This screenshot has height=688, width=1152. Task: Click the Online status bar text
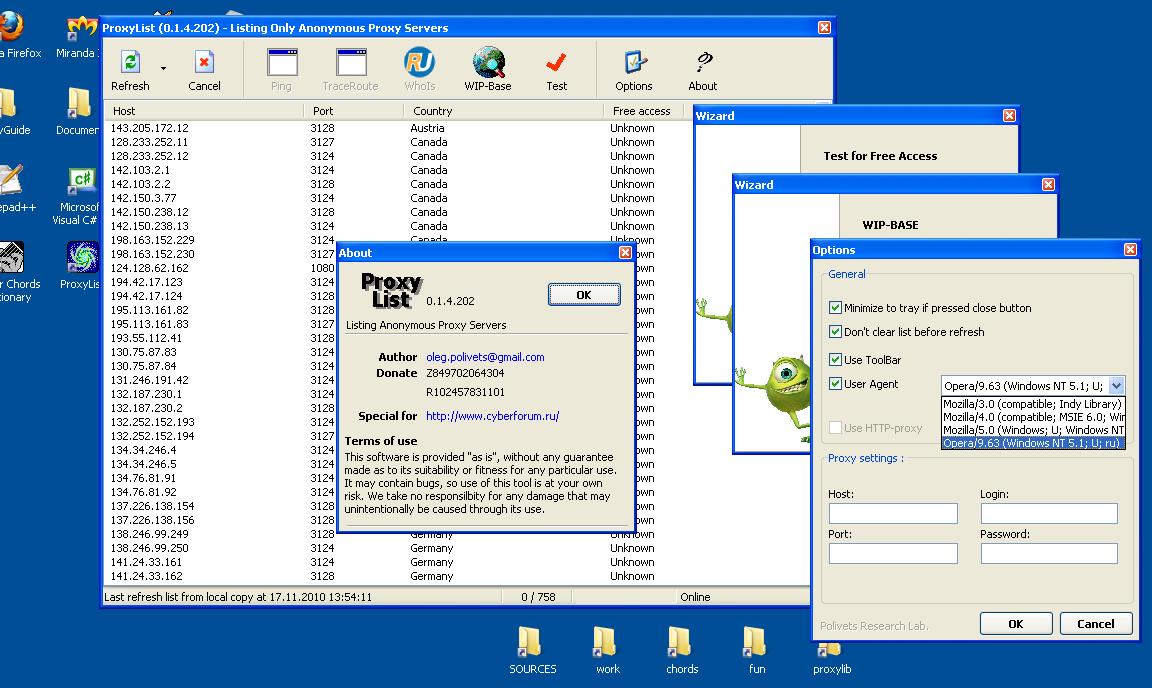click(695, 597)
